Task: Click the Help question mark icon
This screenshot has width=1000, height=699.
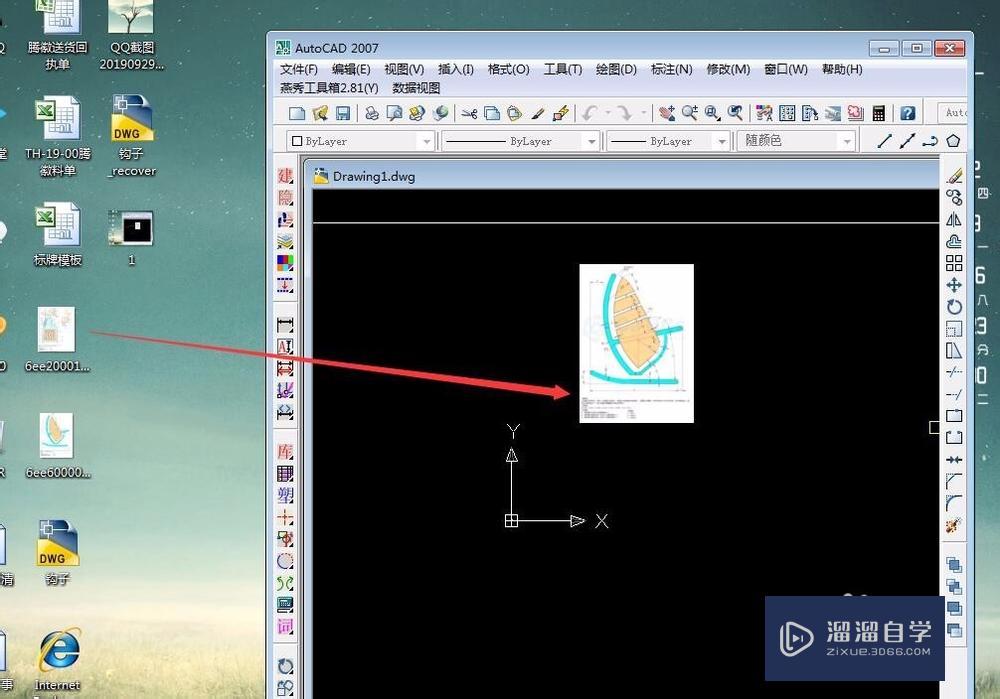Action: tap(908, 114)
